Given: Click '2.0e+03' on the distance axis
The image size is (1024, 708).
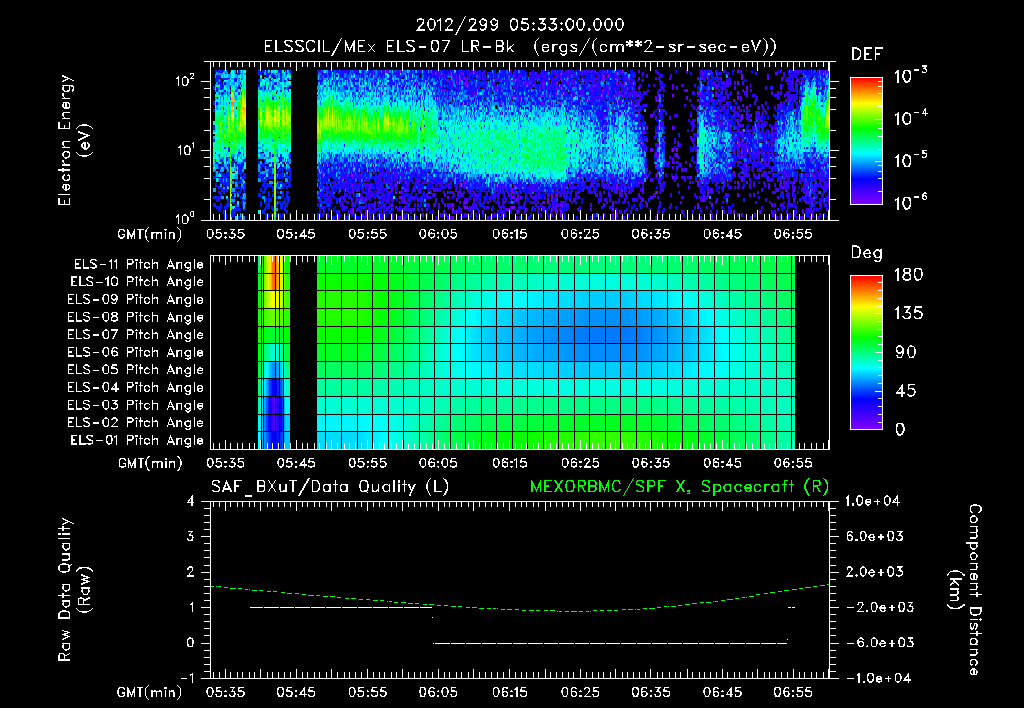Looking at the screenshot, I should pyautogui.click(x=875, y=572).
